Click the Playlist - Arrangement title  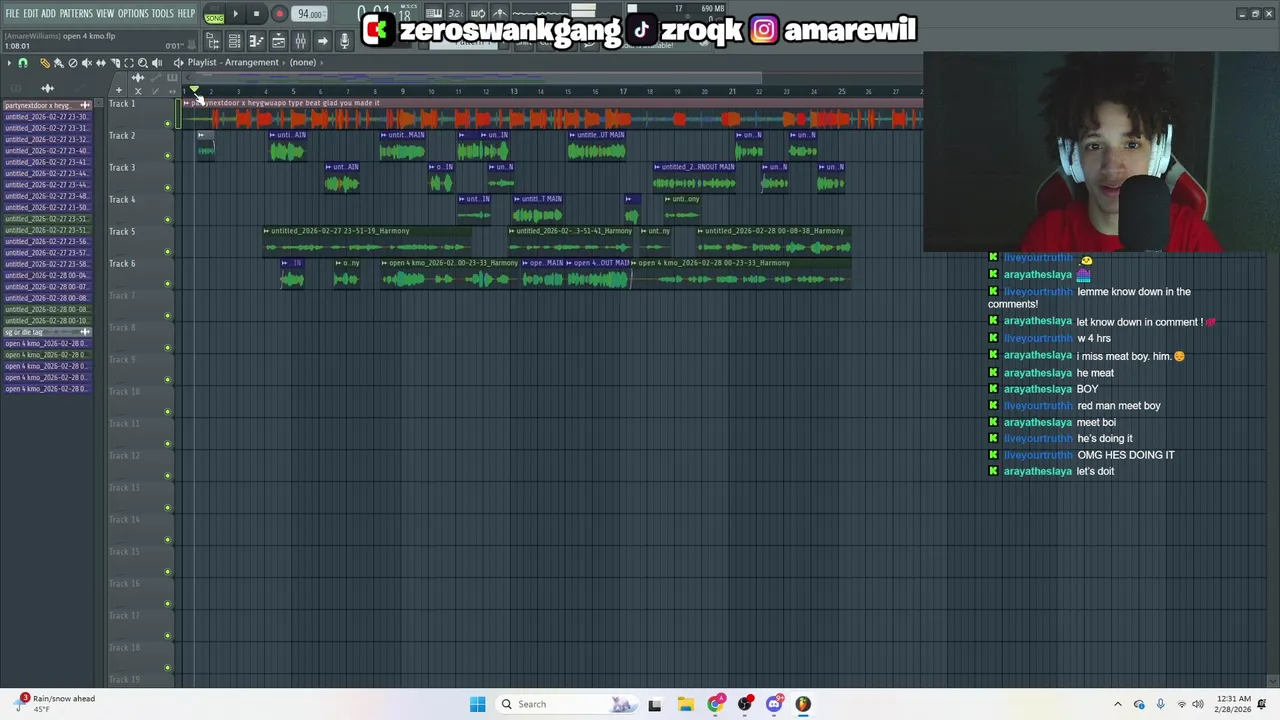[x=233, y=62]
